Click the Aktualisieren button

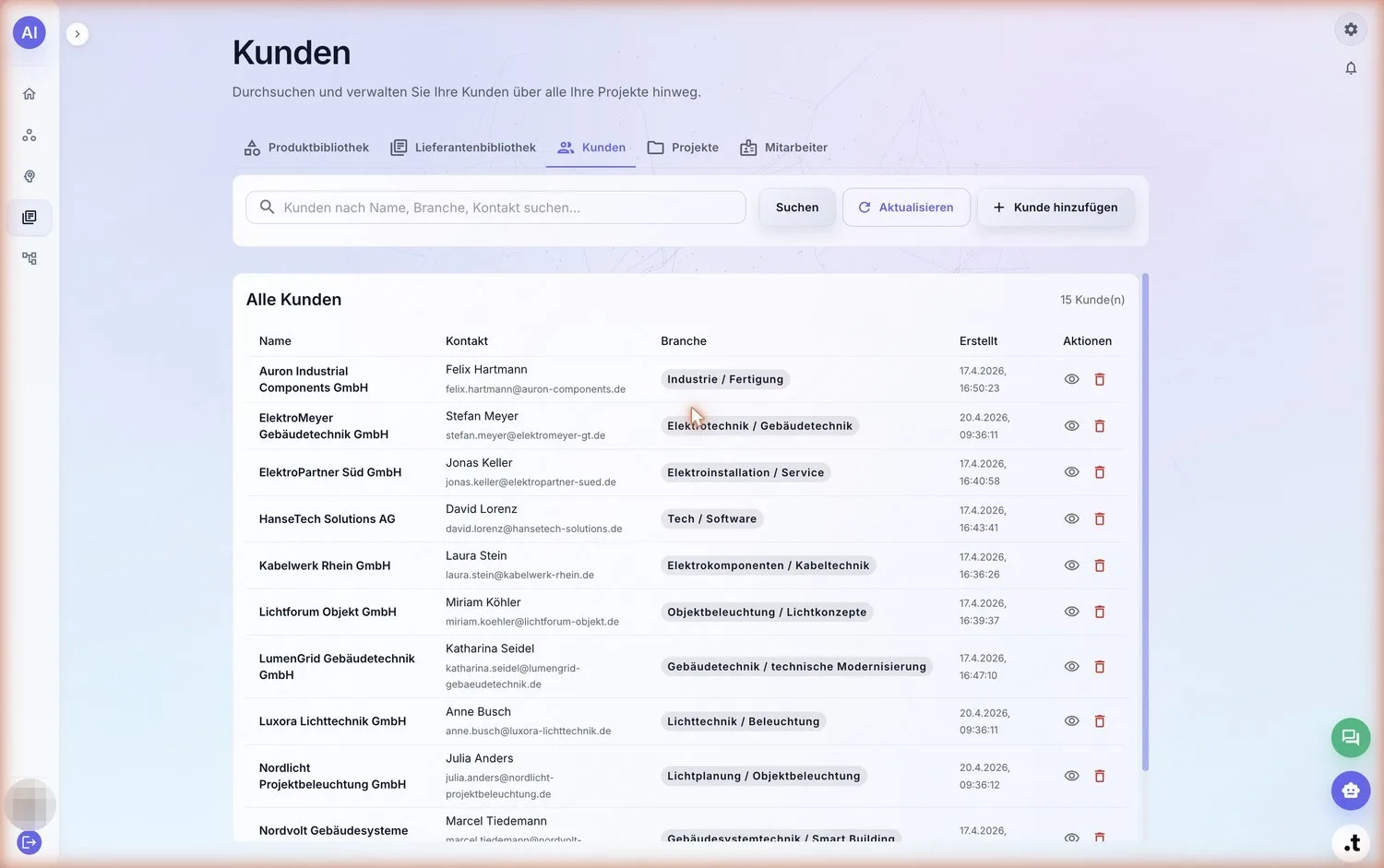906,208
